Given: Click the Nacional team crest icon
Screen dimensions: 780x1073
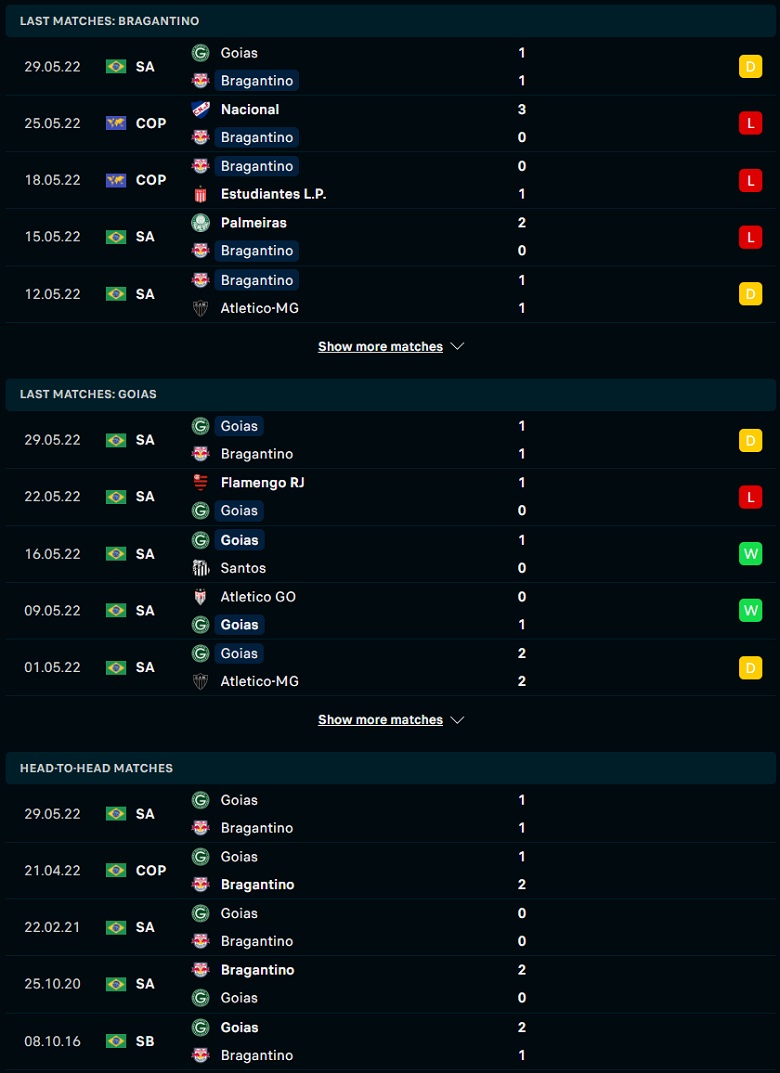Looking at the screenshot, I should [x=200, y=109].
